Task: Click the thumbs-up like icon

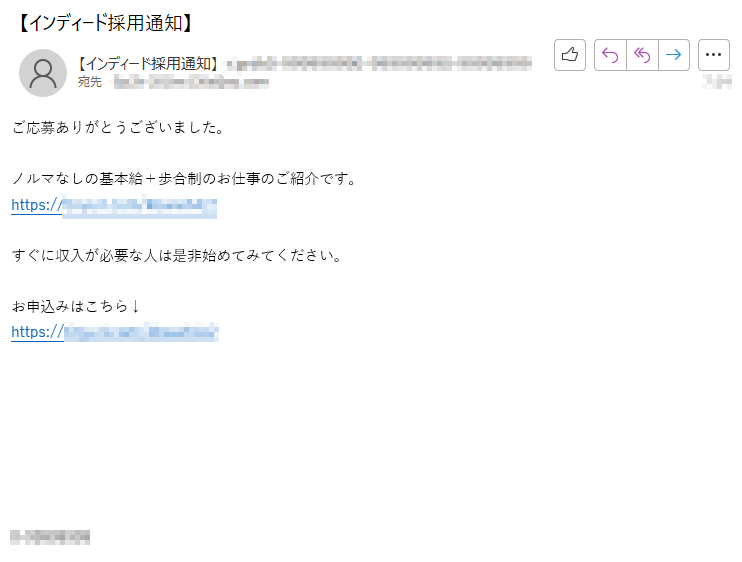Action: tap(570, 55)
